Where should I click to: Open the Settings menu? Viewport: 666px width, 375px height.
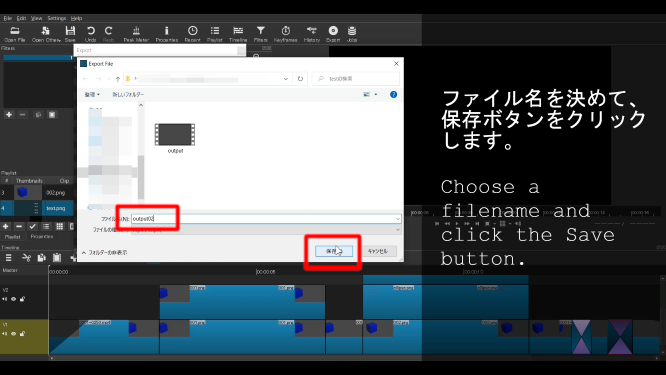(56, 18)
